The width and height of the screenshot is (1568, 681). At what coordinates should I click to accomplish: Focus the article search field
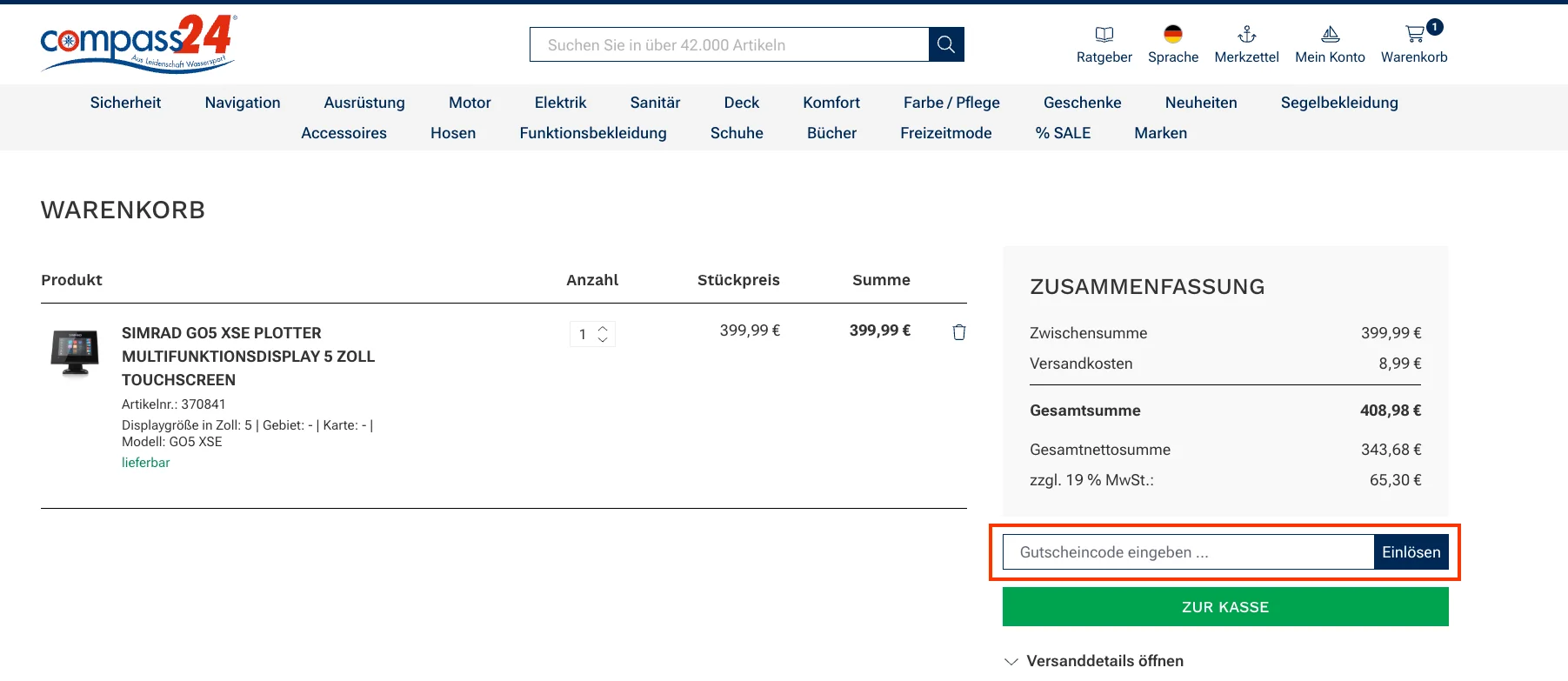729,44
